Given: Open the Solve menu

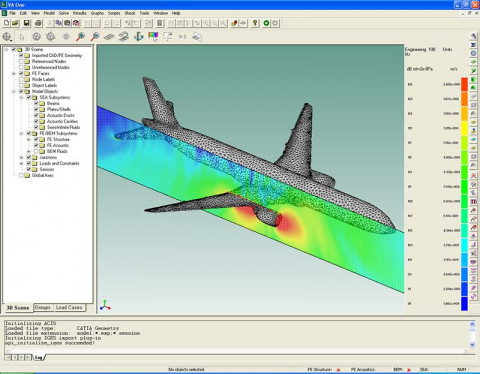Looking at the screenshot, I should point(64,13).
